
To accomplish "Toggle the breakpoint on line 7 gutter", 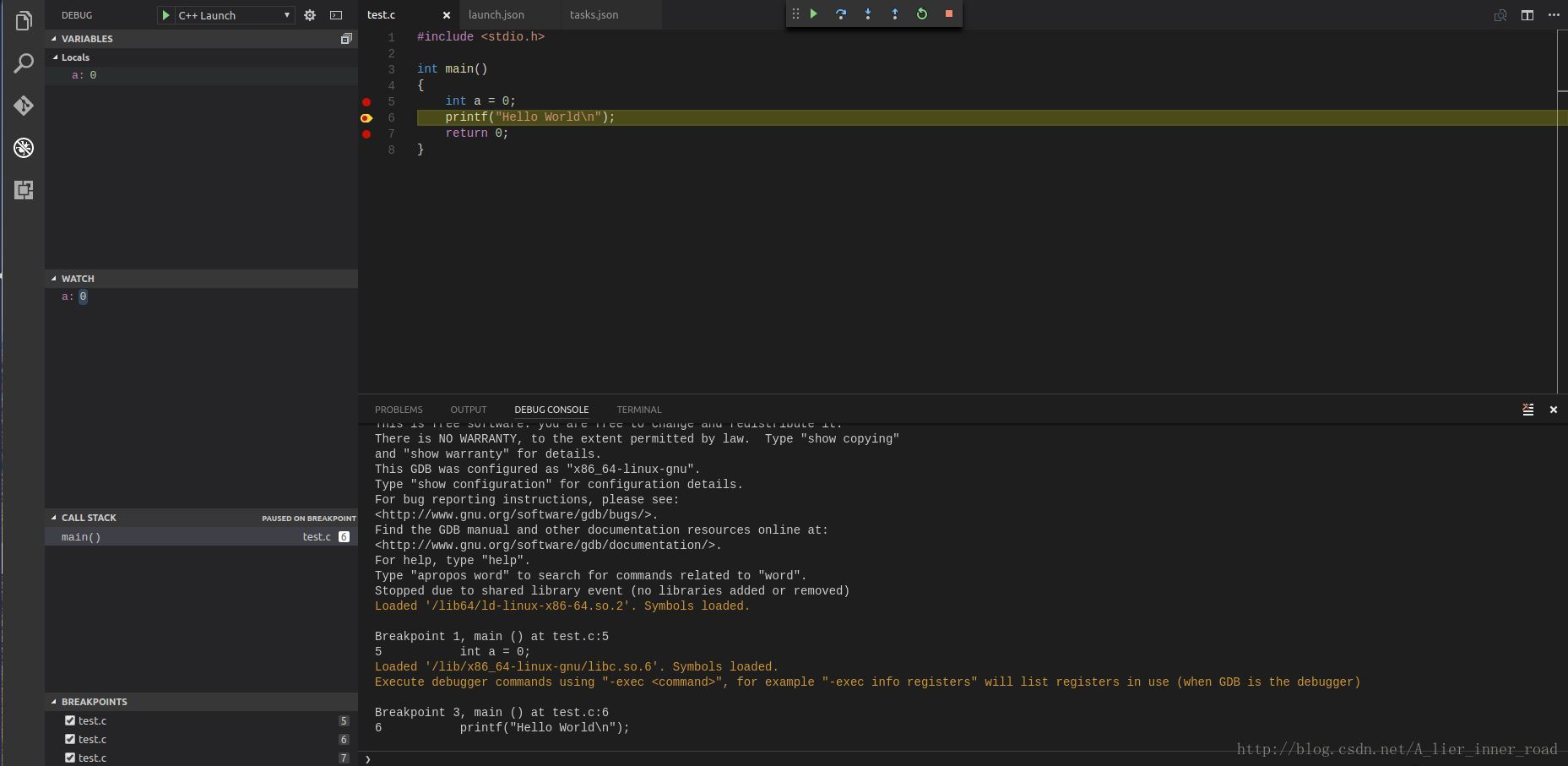I will point(366,133).
